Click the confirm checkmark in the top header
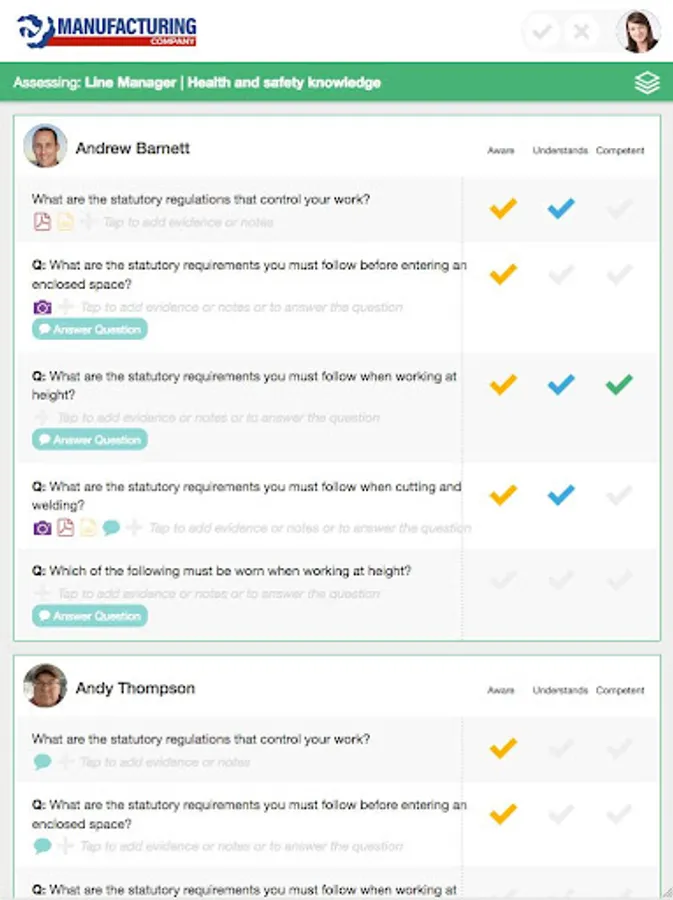 (x=542, y=32)
